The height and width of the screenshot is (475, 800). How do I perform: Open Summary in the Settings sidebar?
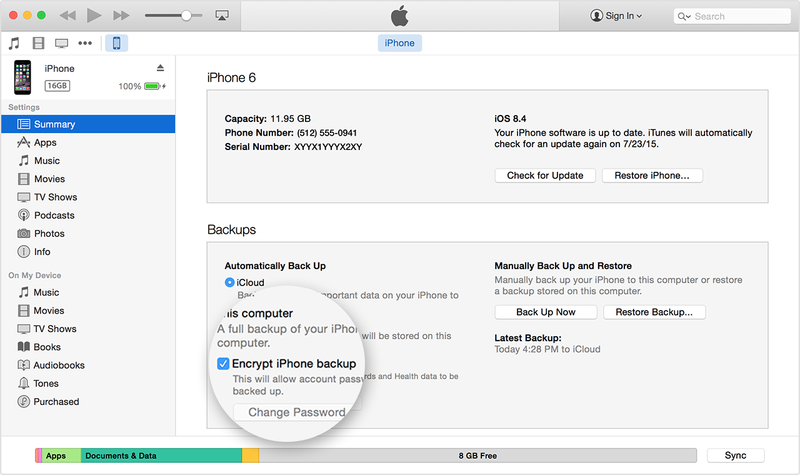88,124
